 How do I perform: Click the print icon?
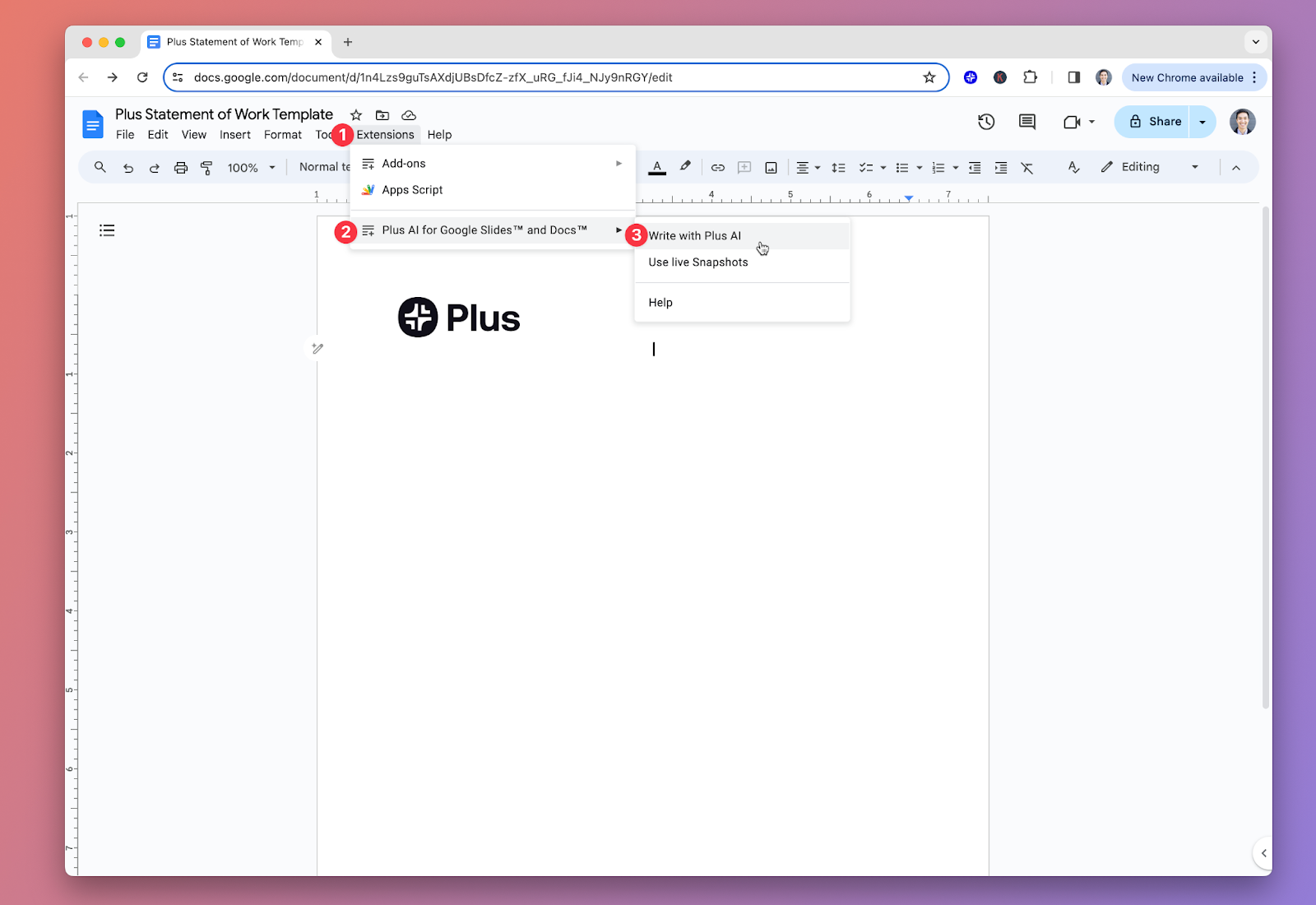(181, 168)
